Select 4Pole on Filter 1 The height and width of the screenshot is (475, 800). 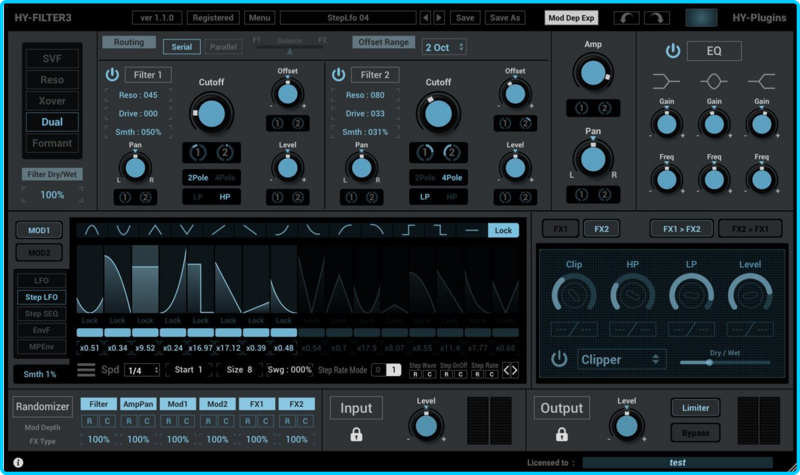click(x=225, y=178)
